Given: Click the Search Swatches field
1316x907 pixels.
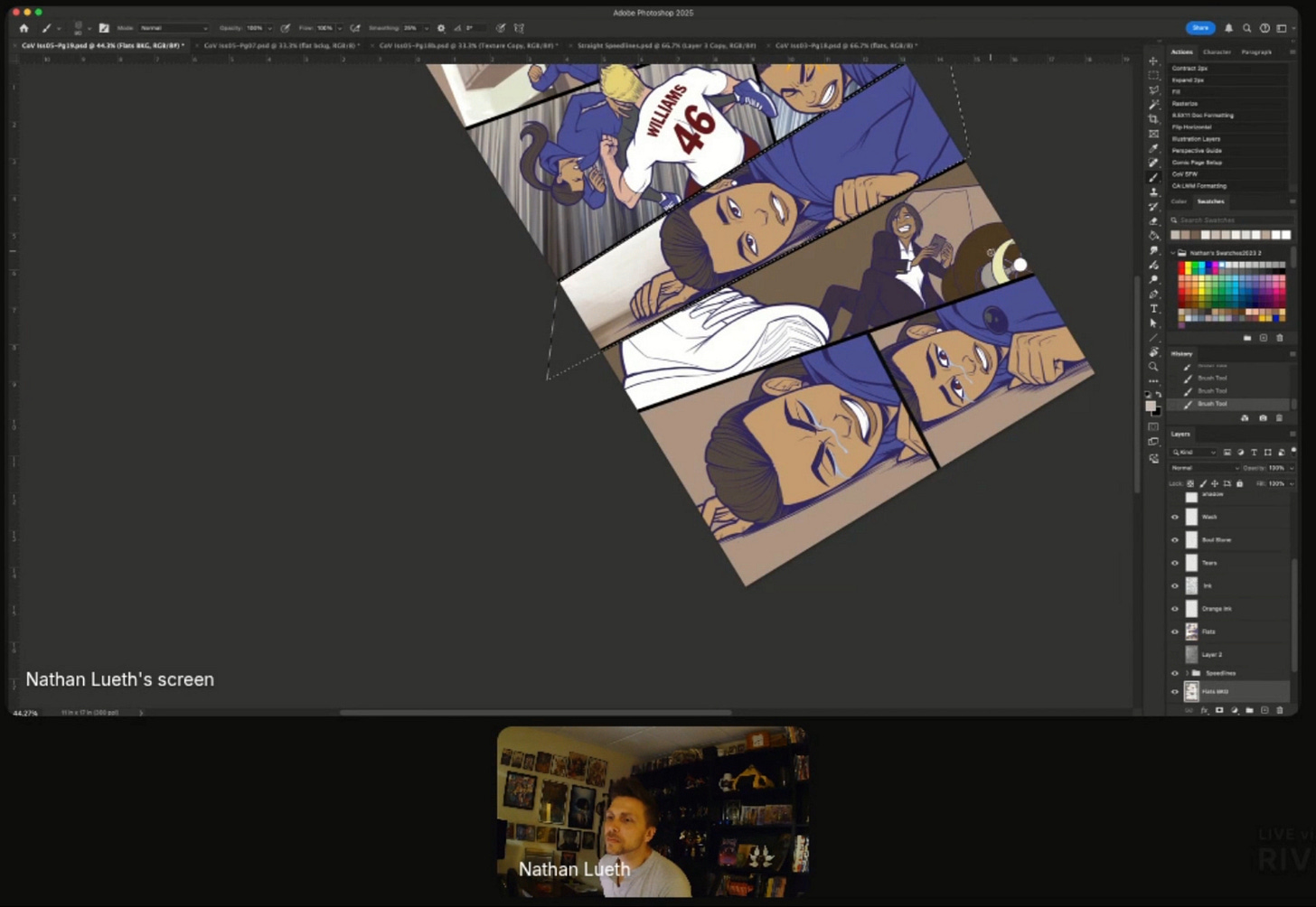Looking at the screenshot, I should 1232,220.
